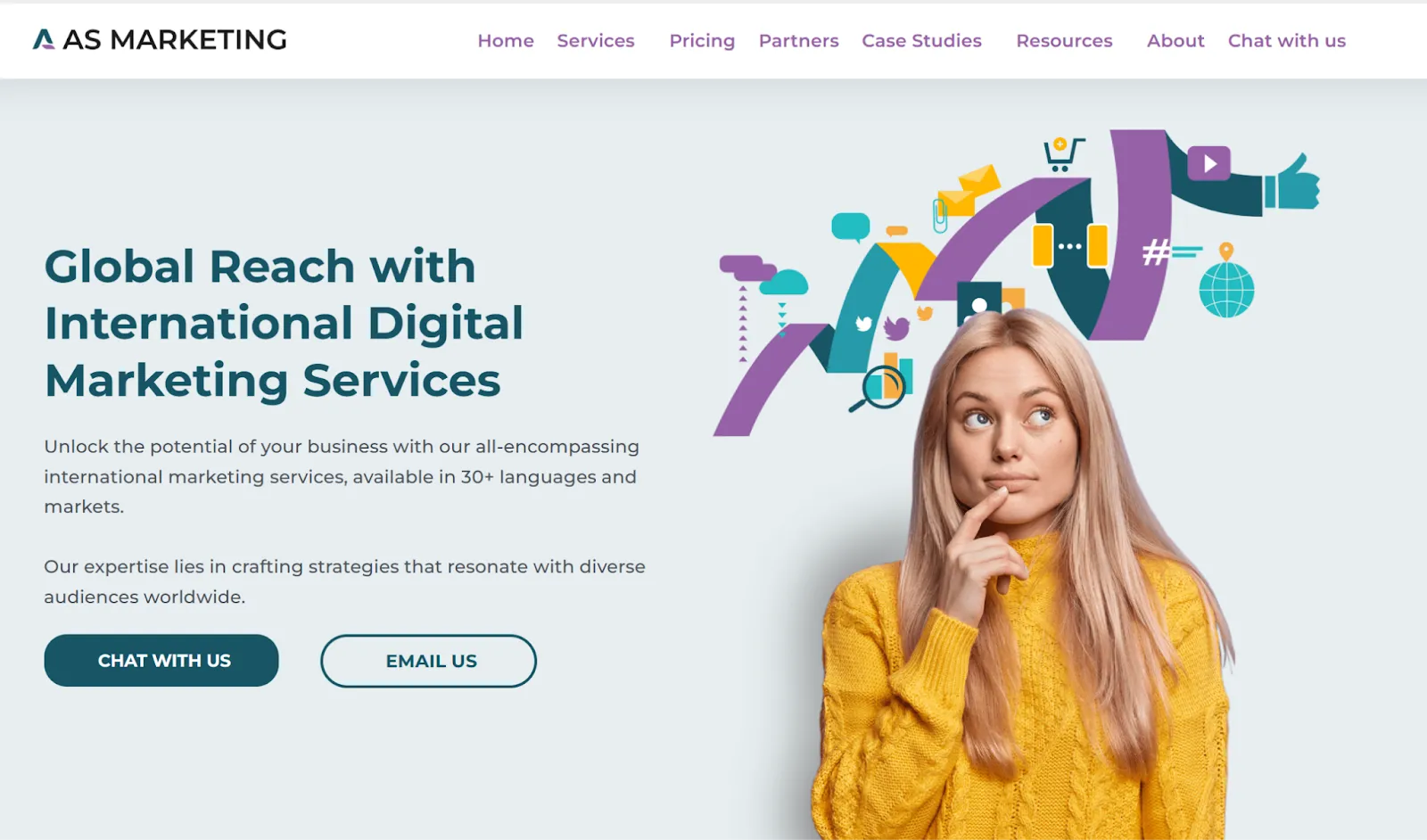Go to the Partners page

pyautogui.click(x=798, y=40)
